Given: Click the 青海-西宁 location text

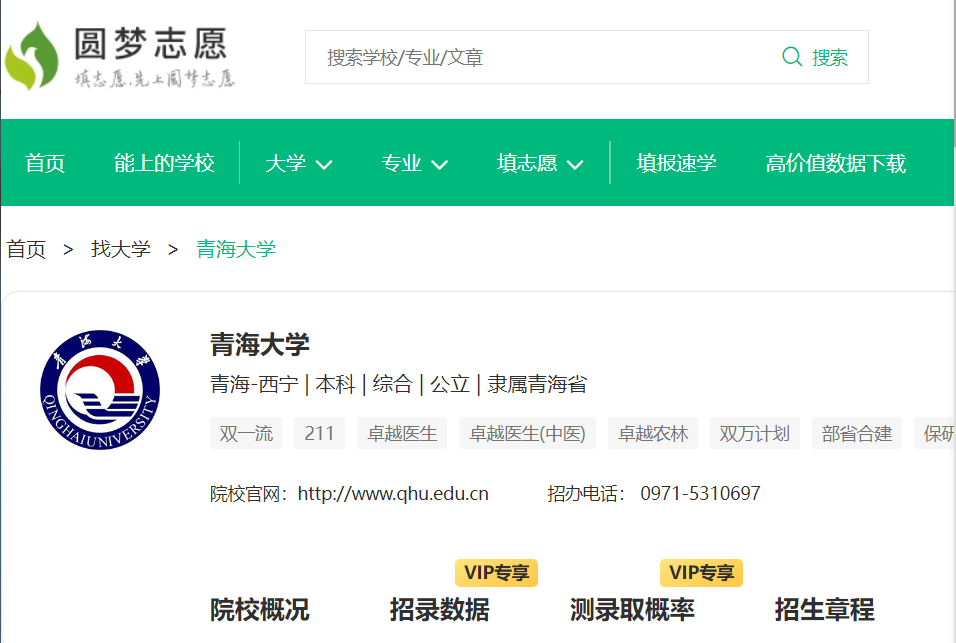Looking at the screenshot, I should click(254, 385).
